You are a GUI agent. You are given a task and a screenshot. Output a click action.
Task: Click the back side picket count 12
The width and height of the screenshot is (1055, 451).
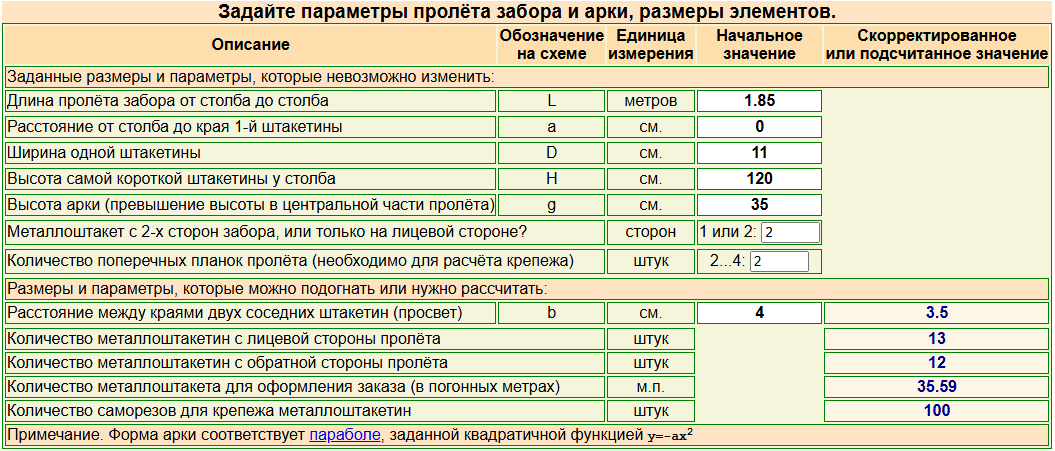pyautogui.click(x=936, y=363)
